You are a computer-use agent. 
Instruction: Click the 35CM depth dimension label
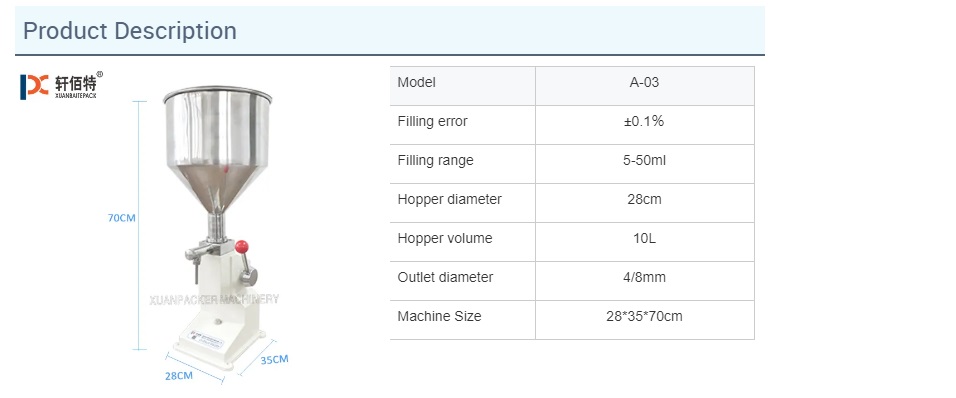click(274, 359)
